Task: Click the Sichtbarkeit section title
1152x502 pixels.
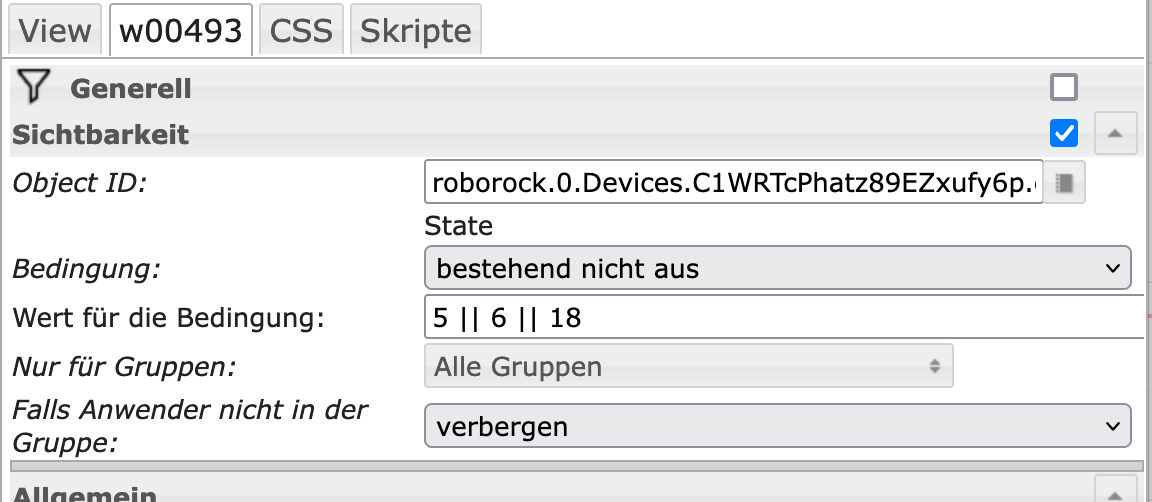Action: [101, 134]
